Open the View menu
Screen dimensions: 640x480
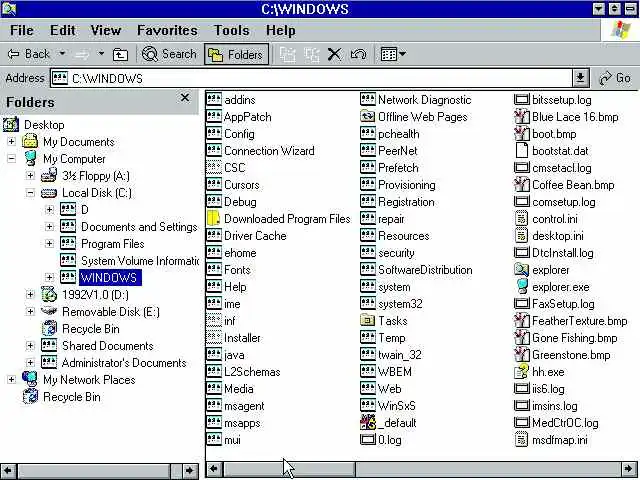[106, 30]
